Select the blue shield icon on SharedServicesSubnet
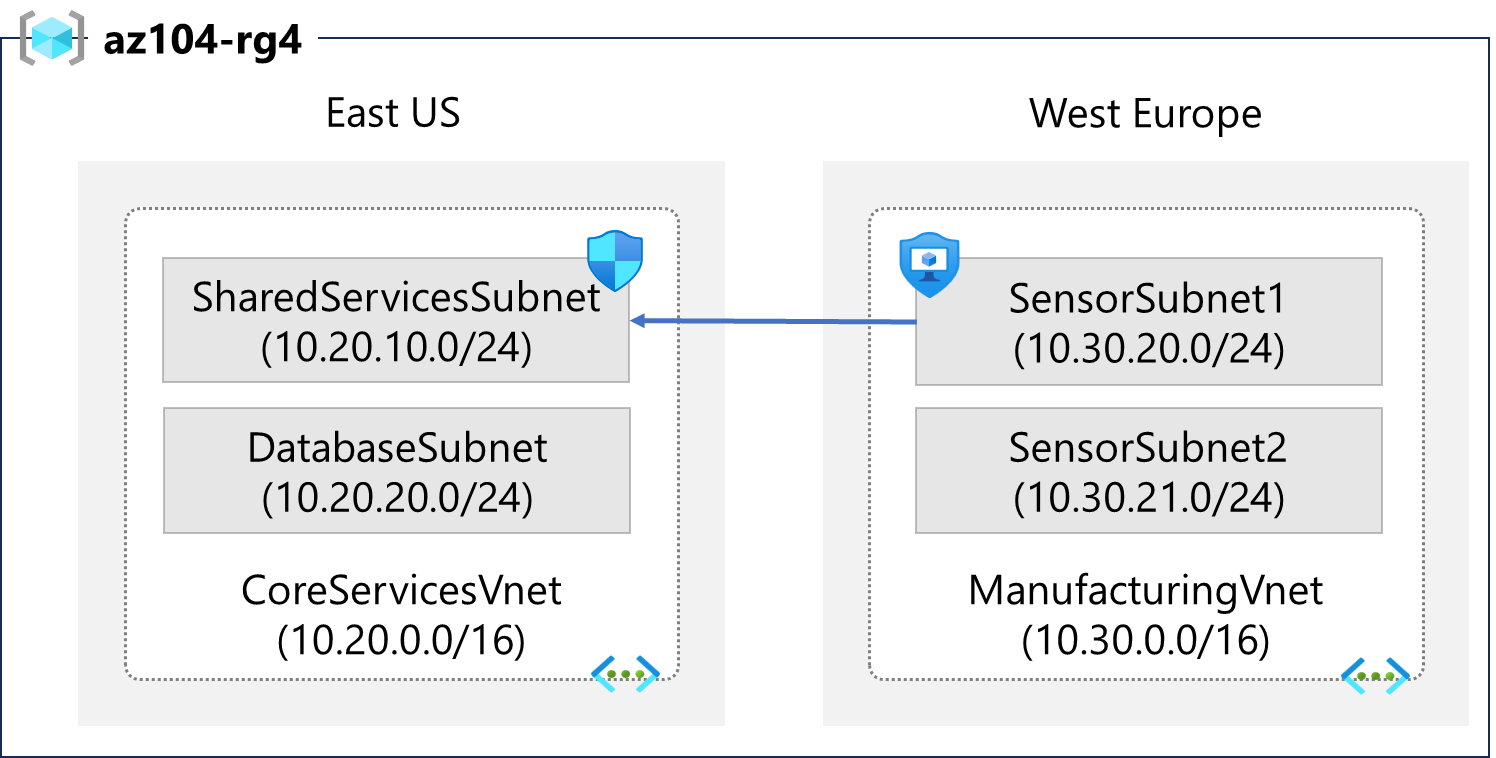1496x758 pixels. (x=614, y=260)
